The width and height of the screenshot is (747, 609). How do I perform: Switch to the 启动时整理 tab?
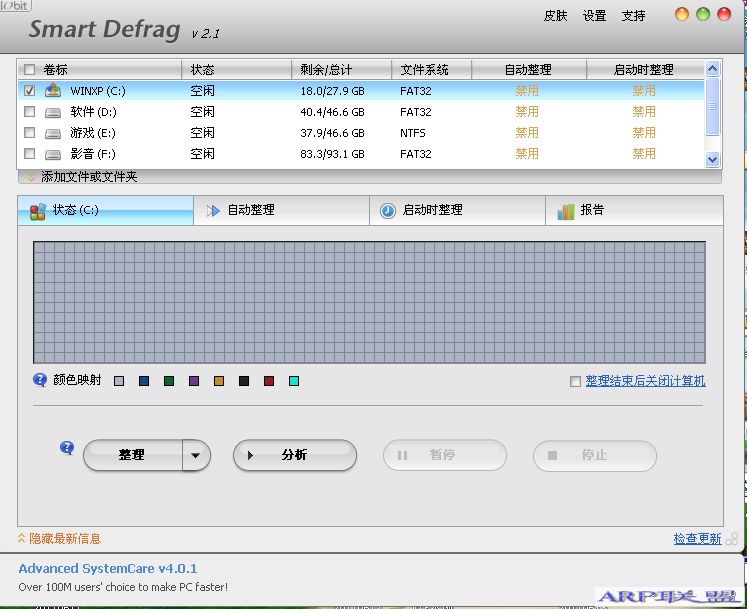(x=457, y=210)
